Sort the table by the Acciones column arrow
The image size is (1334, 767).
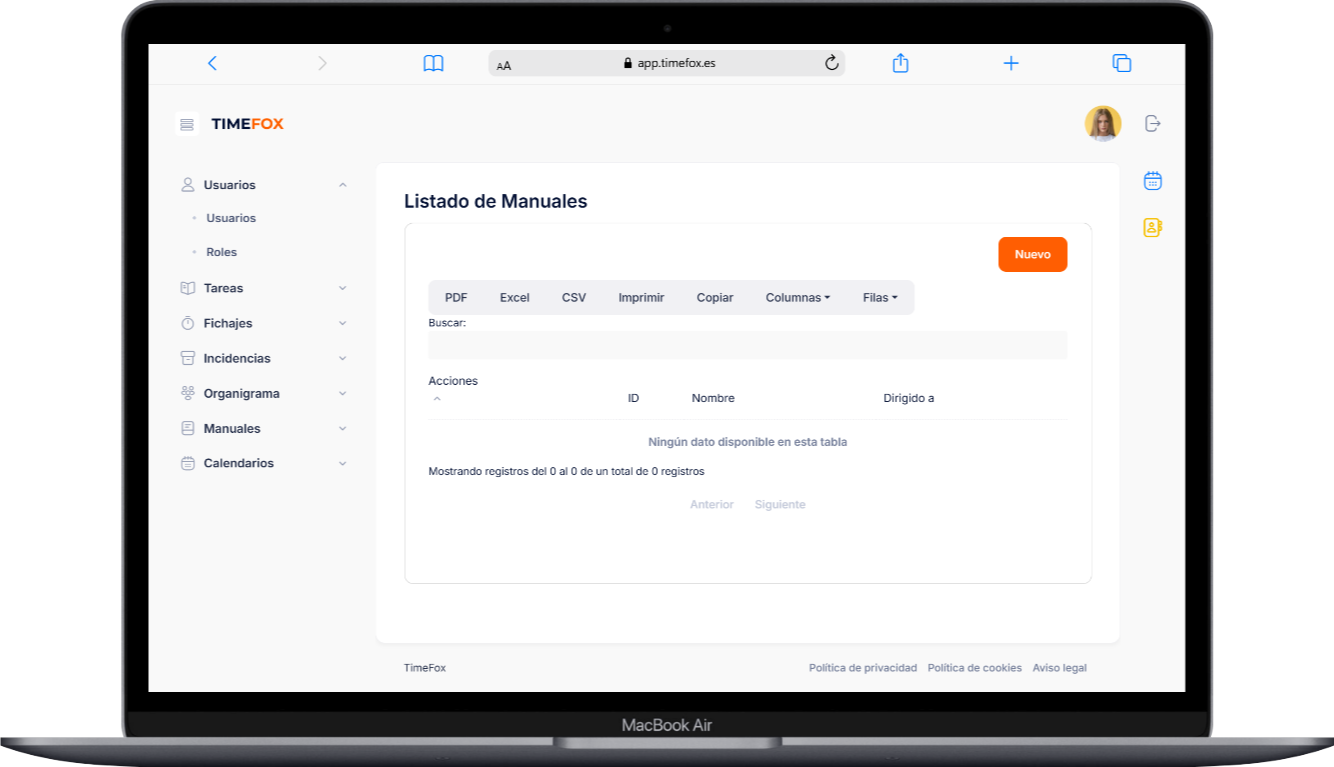pyautogui.click(x=437, y=397)
